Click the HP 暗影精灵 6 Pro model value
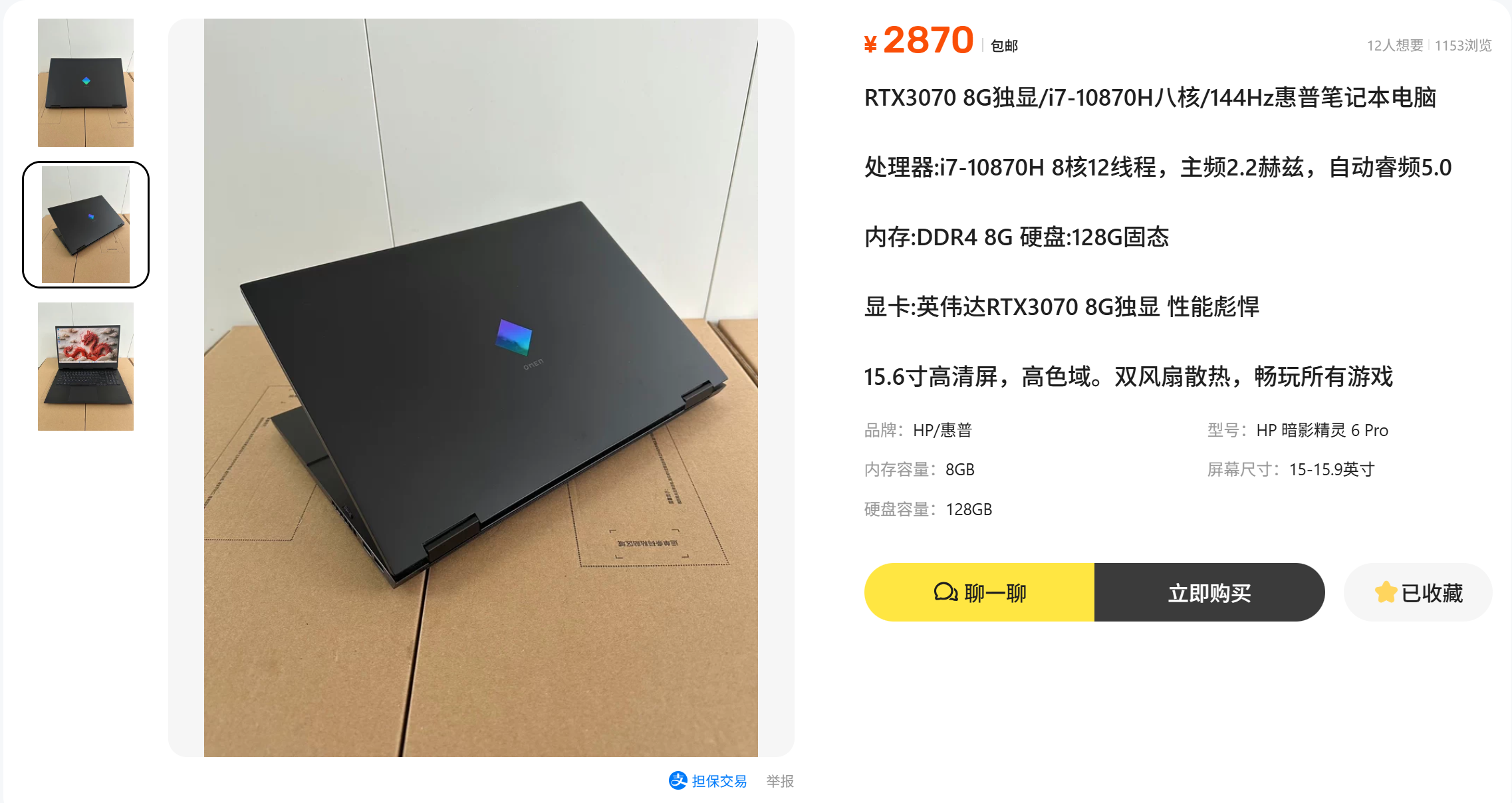Image resolution: width=1512 pixels, height=803 pixels. [x=1322, y=430]
